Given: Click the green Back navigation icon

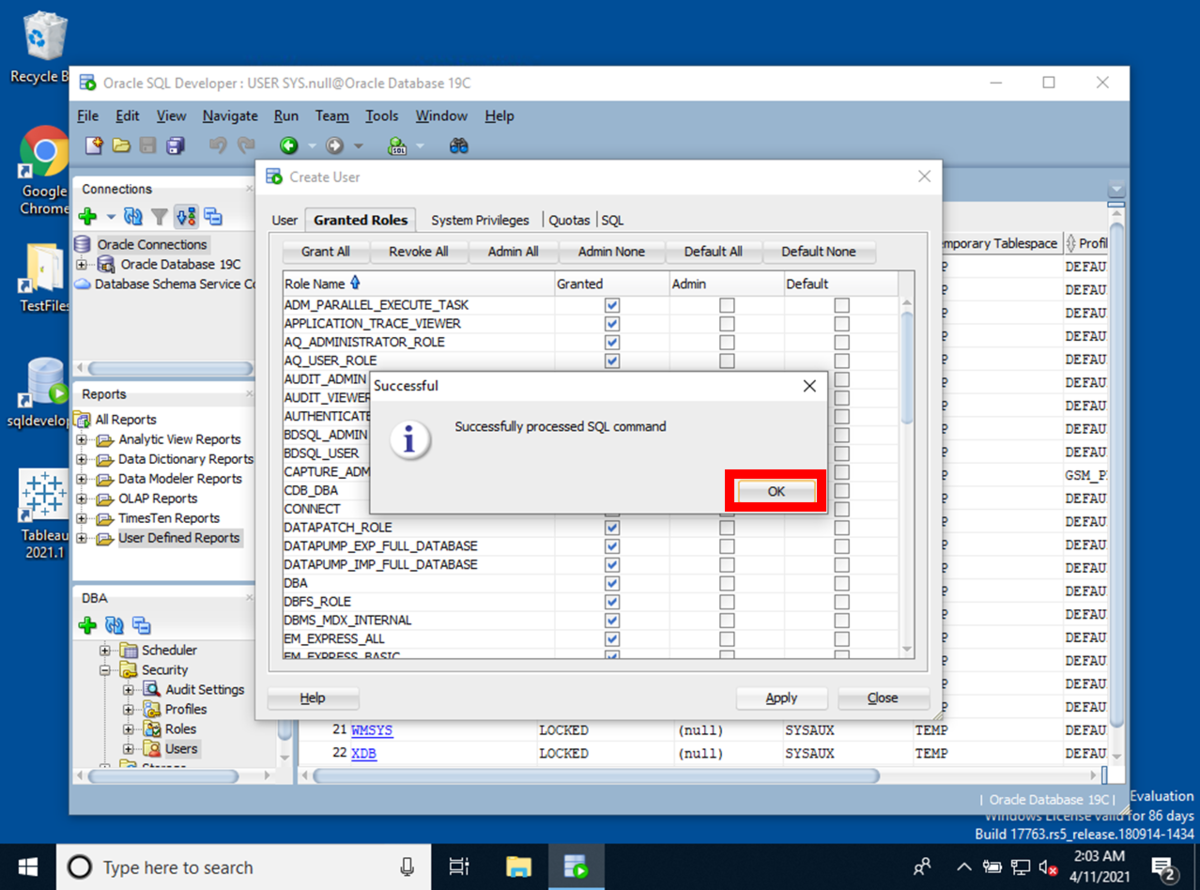Looking at the screenshot, I should [x=289, y=146].
